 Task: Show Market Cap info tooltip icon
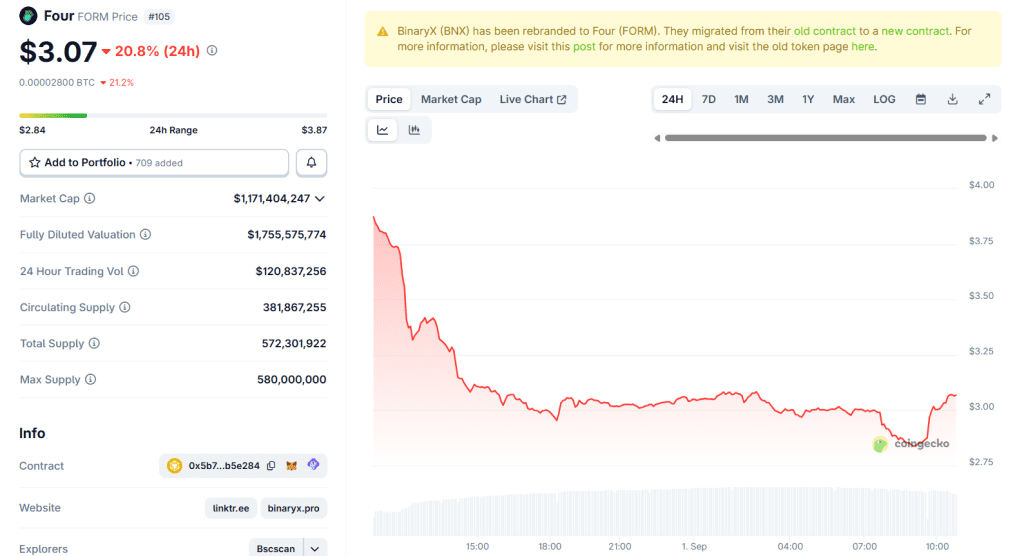(x=90, y=199)
